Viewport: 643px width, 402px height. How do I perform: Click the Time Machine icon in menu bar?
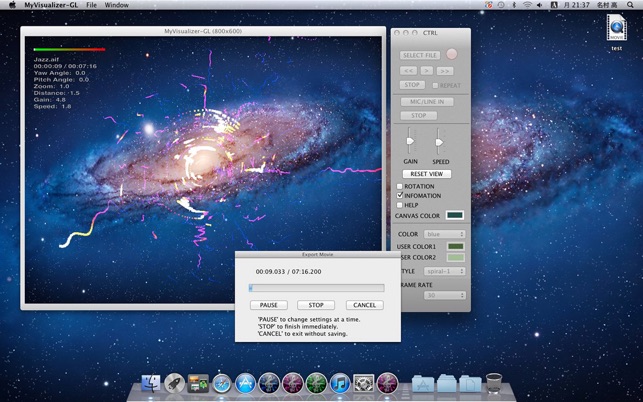pos(501,5)
